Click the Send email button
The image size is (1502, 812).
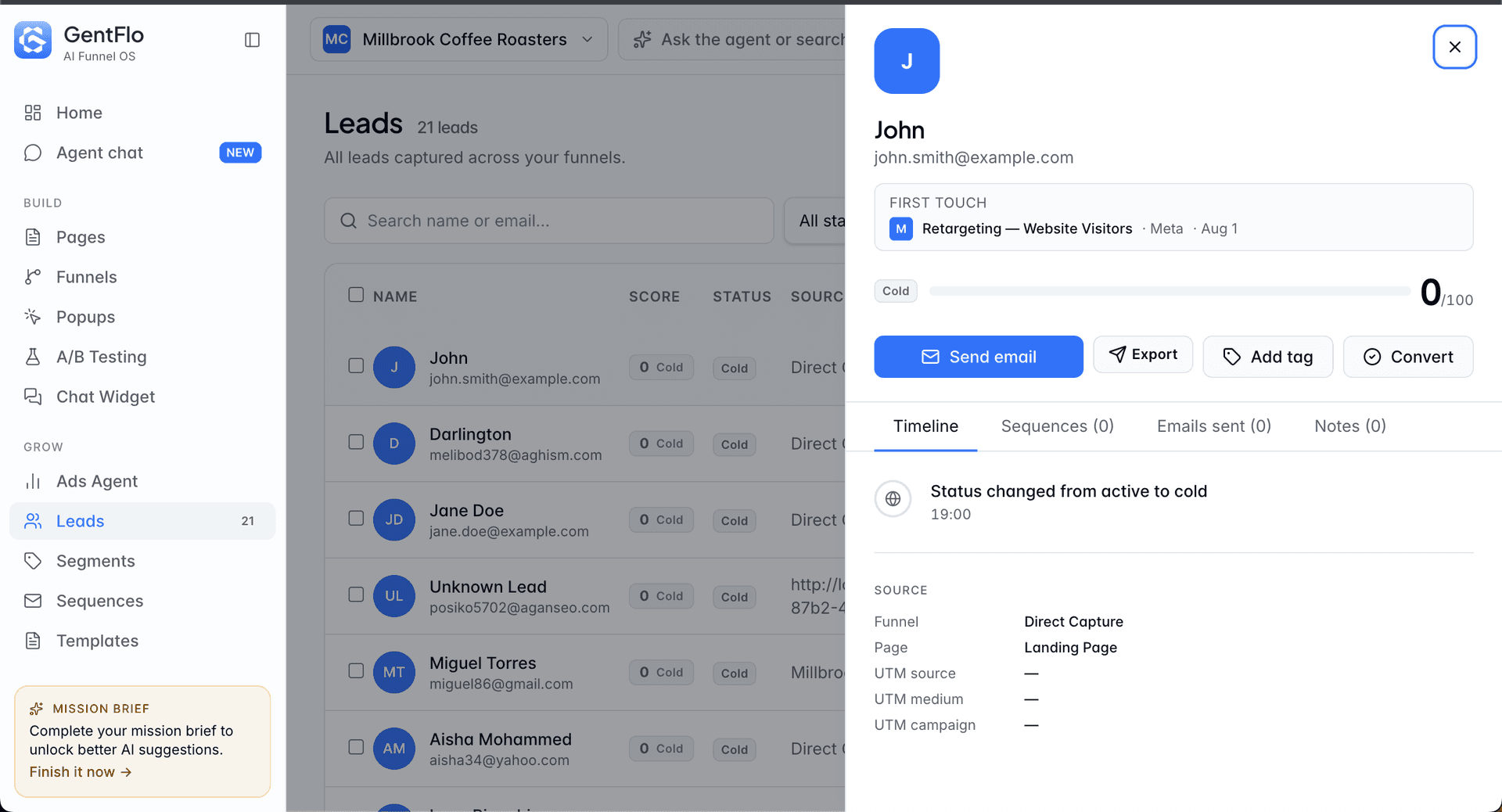coord(979,357)
